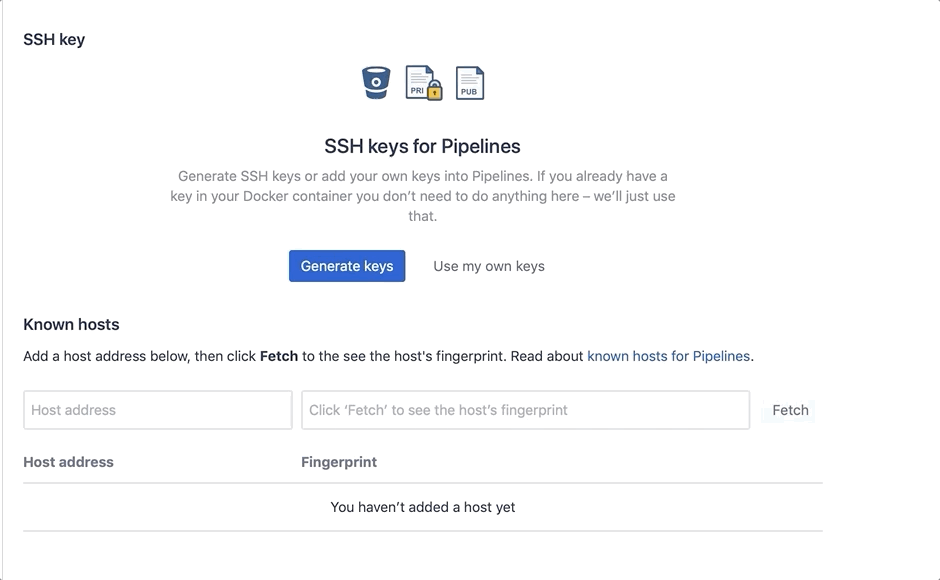This screenshot has width=940, height=580.
Task: Focus the Host address input field
Action: click(158, 410)
